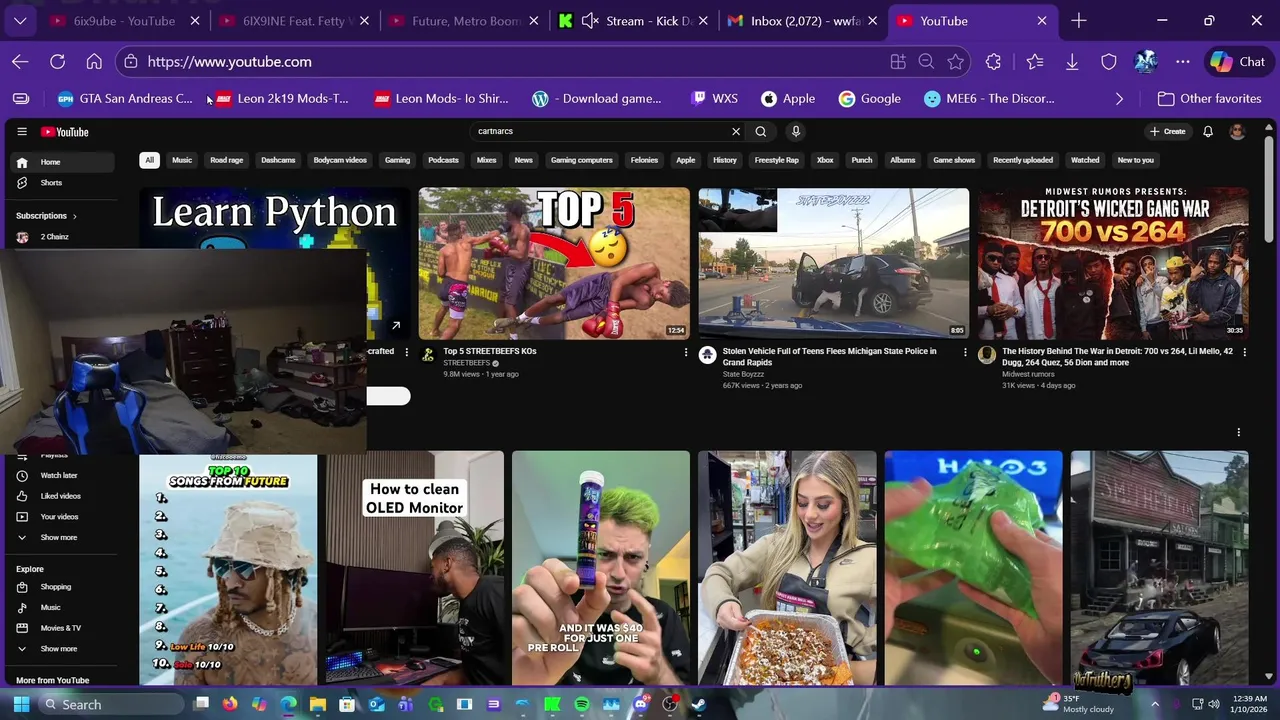Switch to the 6ix9ube - YouTube tab

pos(125,21)
